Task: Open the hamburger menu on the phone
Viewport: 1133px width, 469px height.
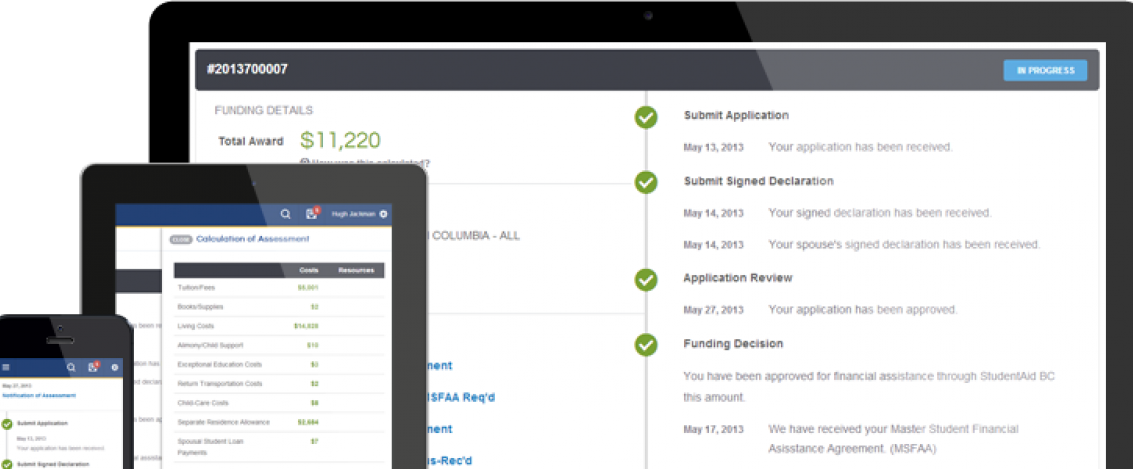Action: pos(6,368)
